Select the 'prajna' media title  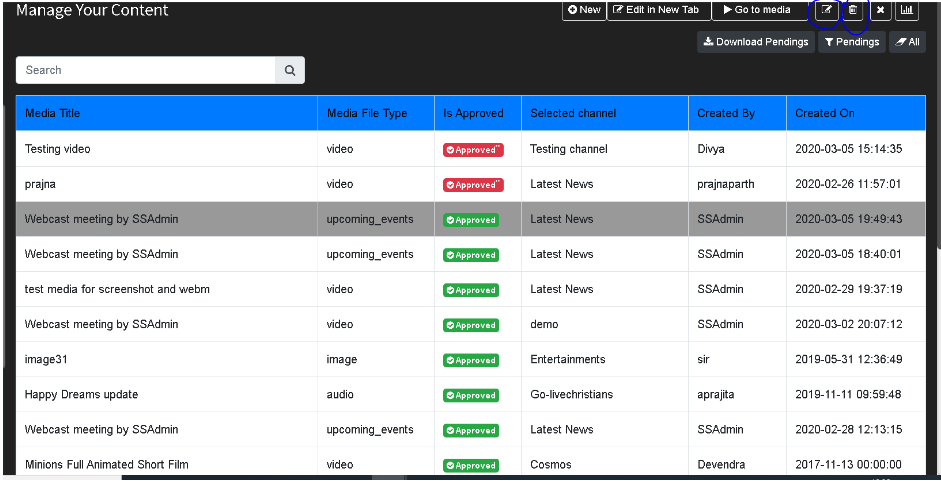[40, 184]
